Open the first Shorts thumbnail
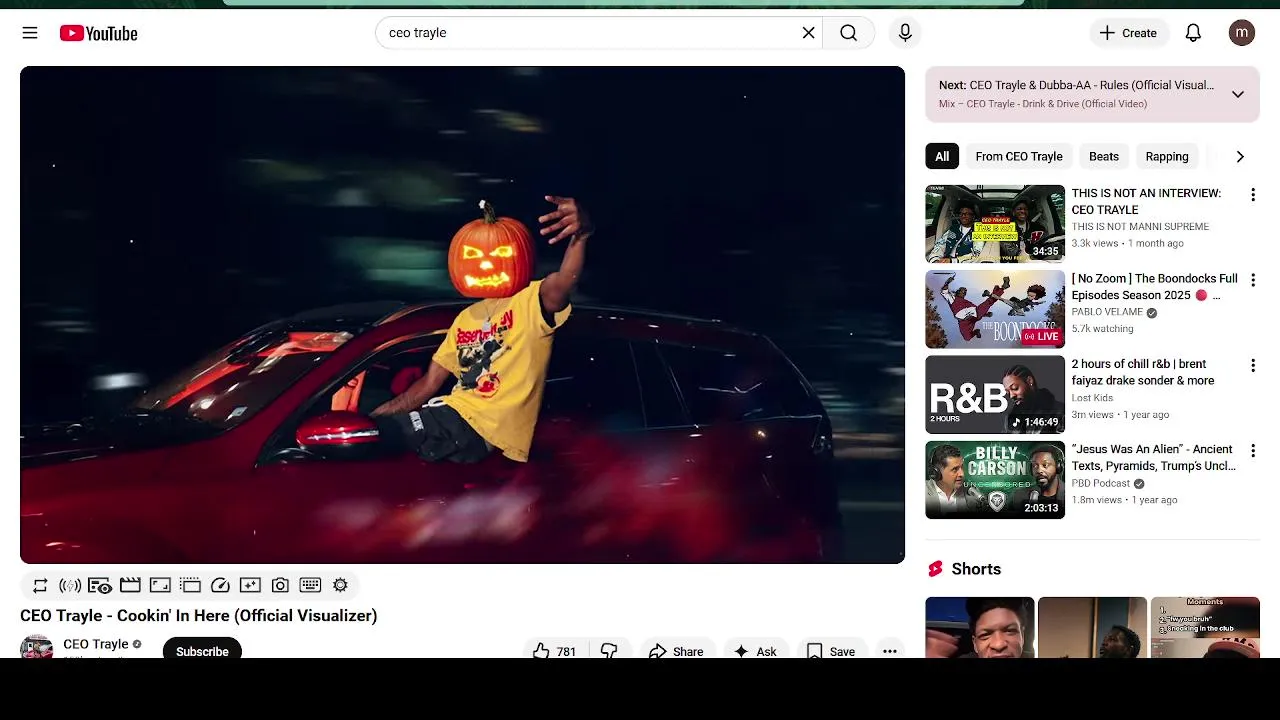 (980, 627)
